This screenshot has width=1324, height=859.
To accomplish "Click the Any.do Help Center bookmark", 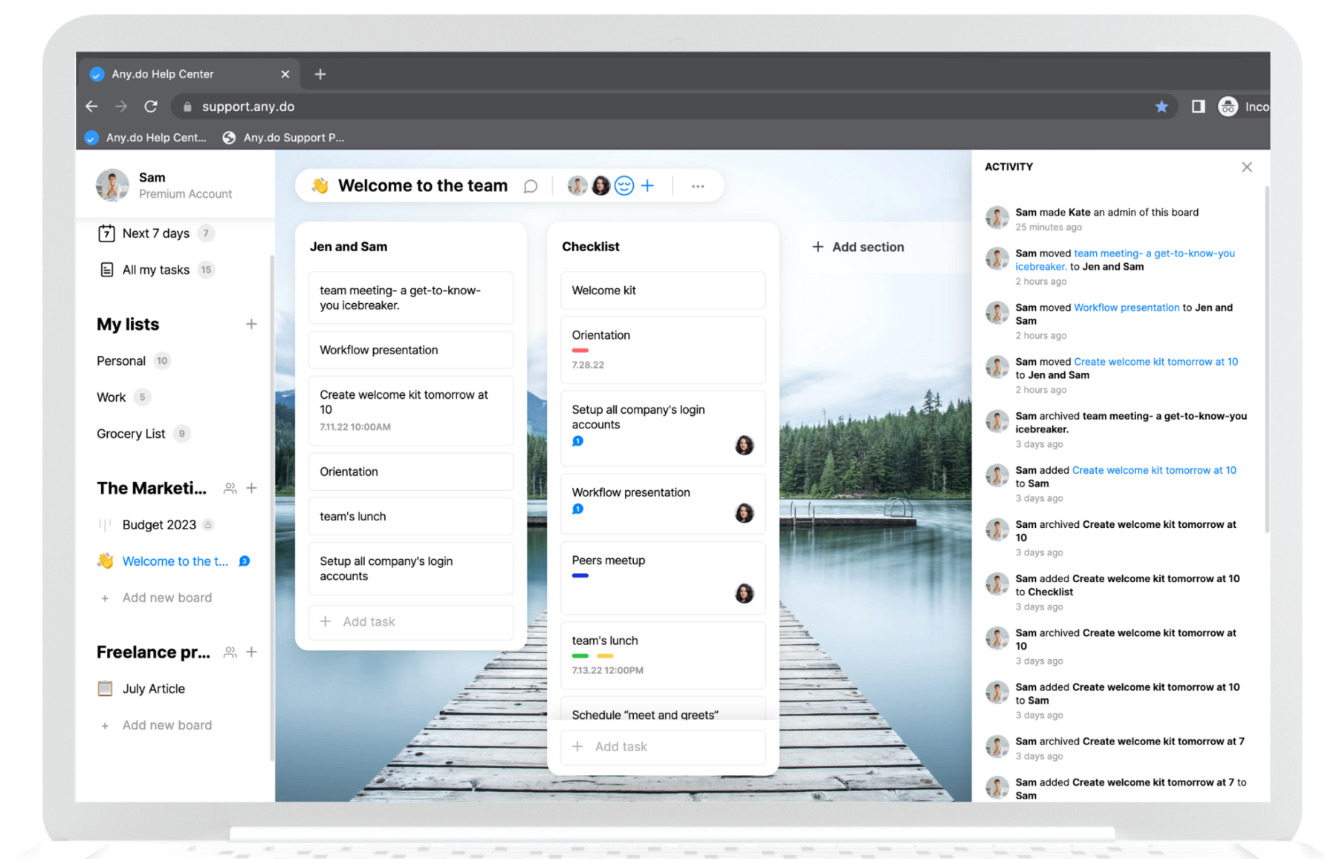I will click(146, 138).
